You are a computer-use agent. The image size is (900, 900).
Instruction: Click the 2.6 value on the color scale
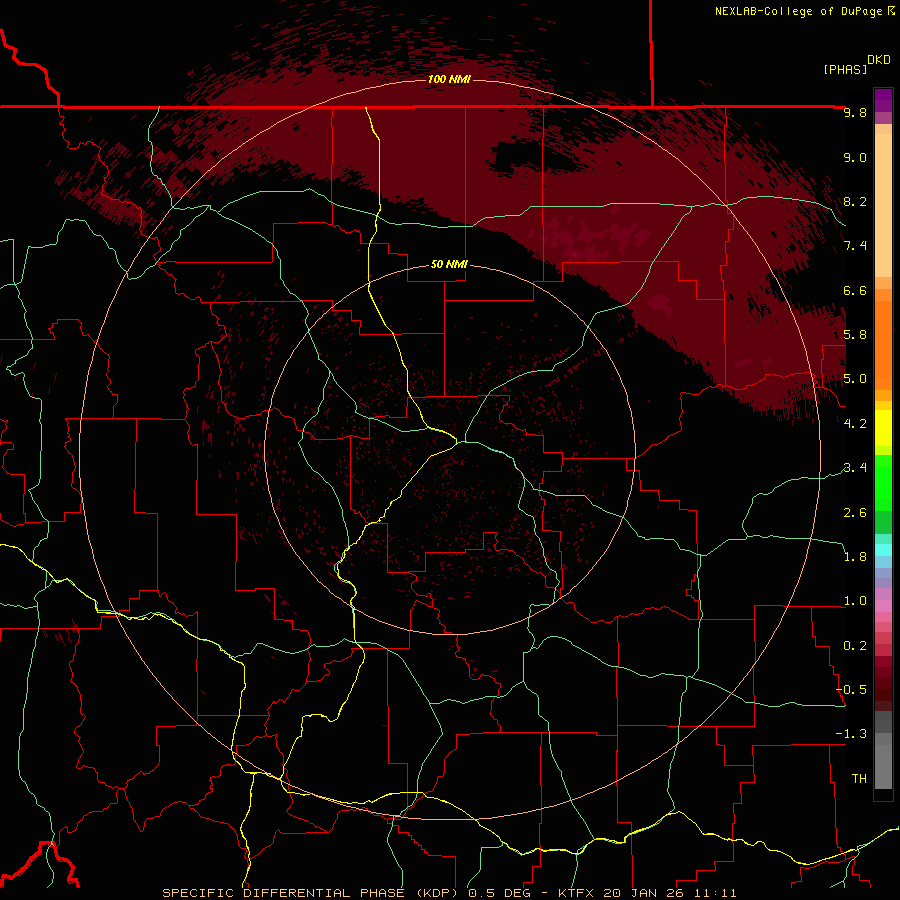coord(855,512)
